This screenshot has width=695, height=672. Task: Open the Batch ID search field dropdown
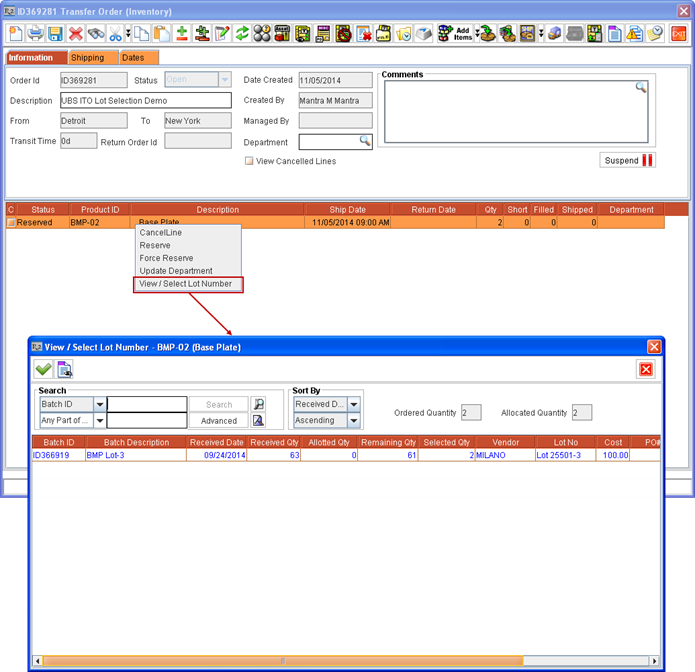tap(100, 404)
